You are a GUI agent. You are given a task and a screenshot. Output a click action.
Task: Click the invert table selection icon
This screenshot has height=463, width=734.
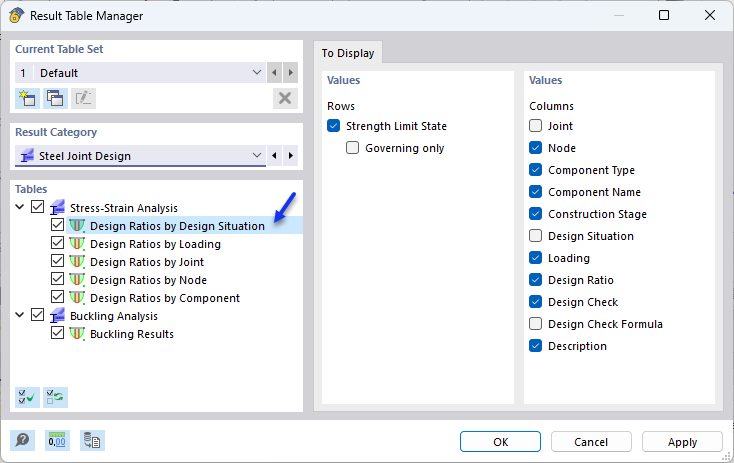point(55,397)
